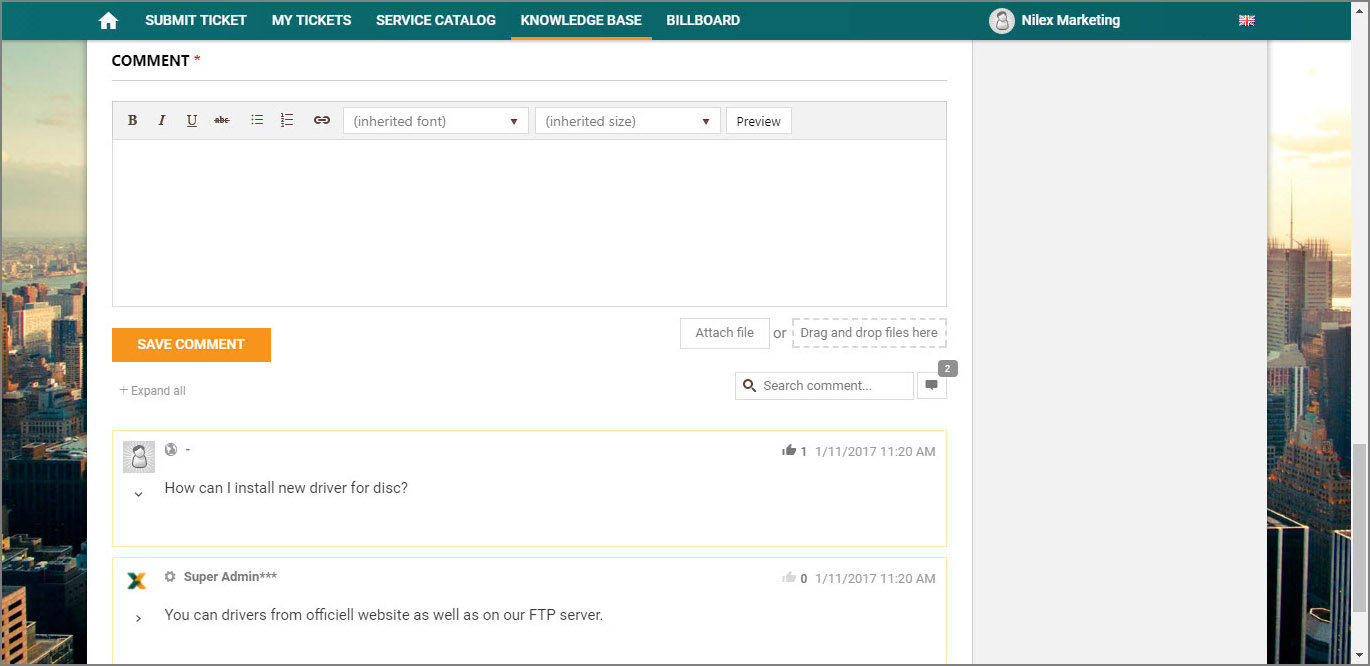Open the Service Catalog
This screenshot has height=666, width=1370.
pyautogui.click(x=436, y=20)
